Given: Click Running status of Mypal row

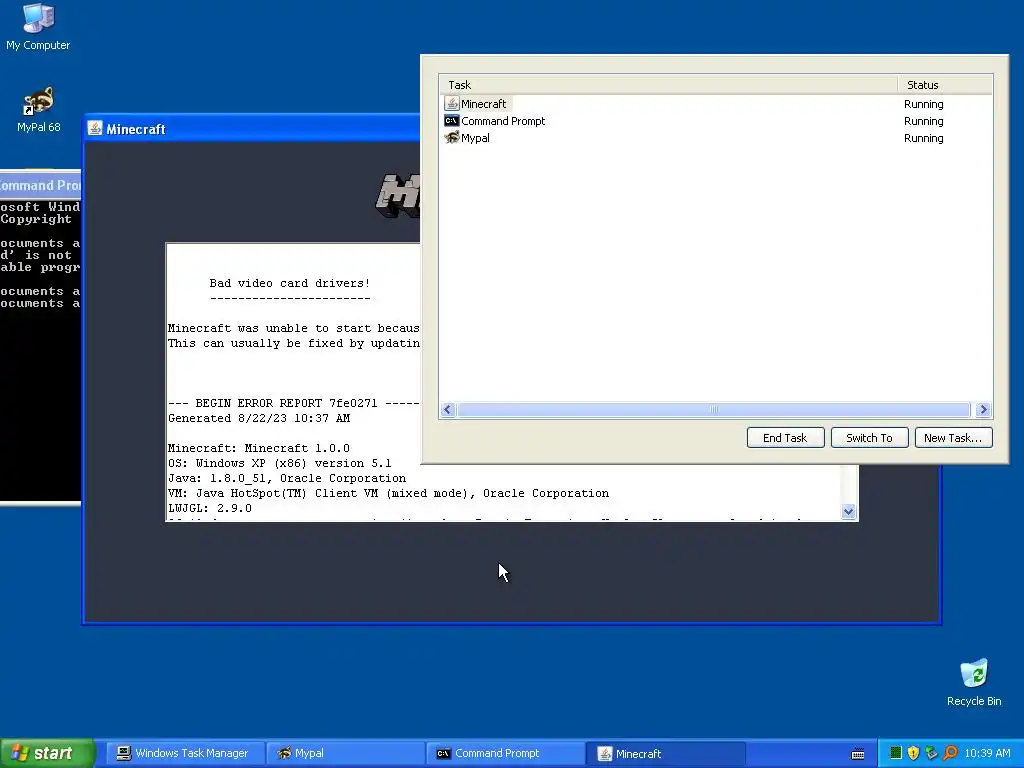Looking at the screenshot, I should pos(923,138).
